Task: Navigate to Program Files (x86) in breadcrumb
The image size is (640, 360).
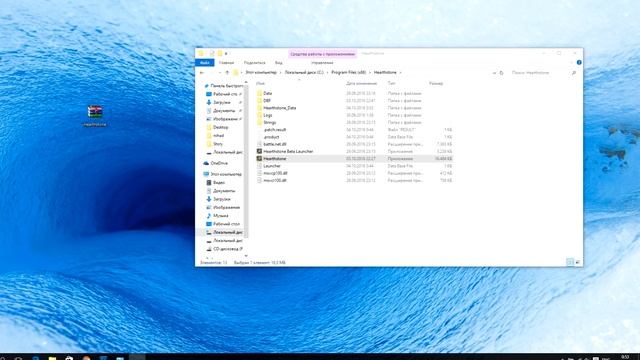Action: pos(349,73)
